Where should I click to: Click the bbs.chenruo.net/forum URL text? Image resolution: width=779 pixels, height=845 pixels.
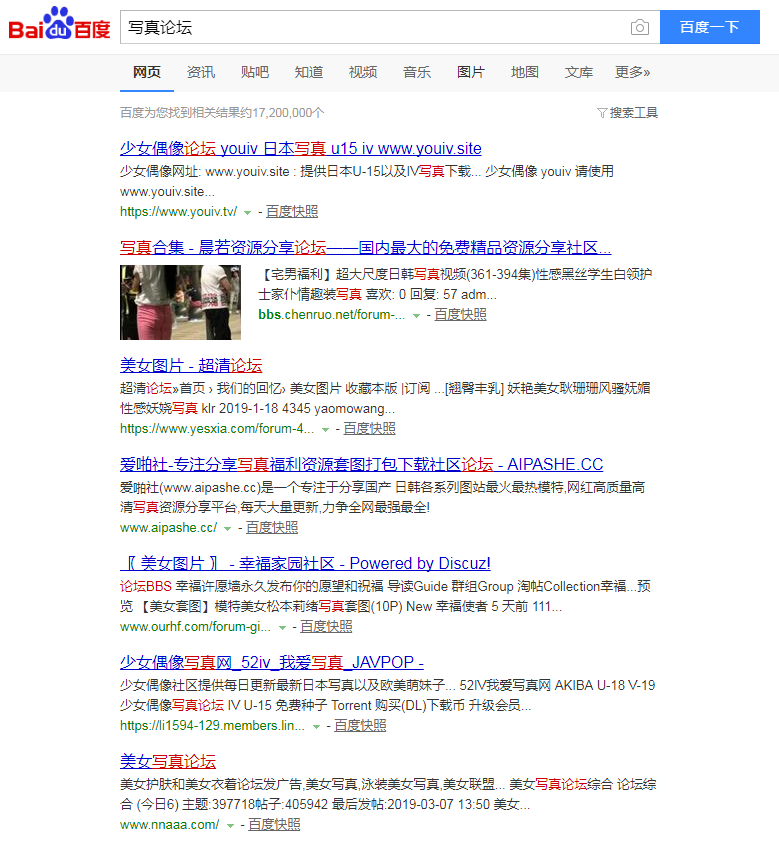tap(331, 315)
